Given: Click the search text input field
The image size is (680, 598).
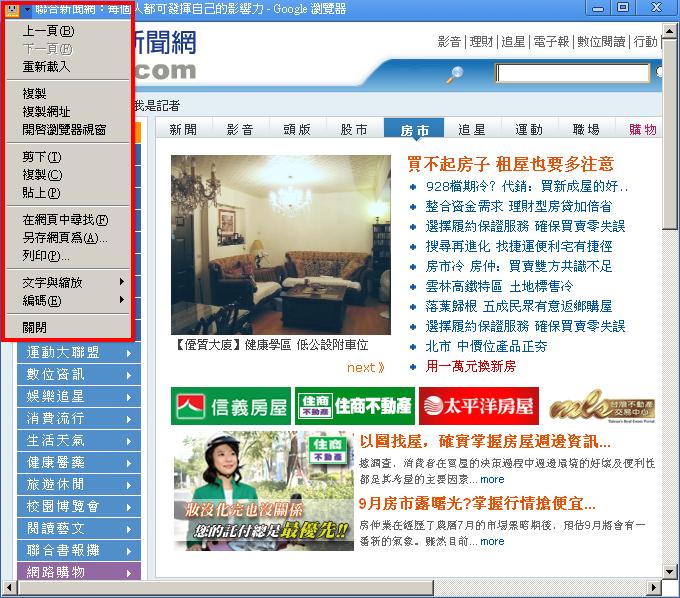Looking at the screenshot, I should point(572,73).
